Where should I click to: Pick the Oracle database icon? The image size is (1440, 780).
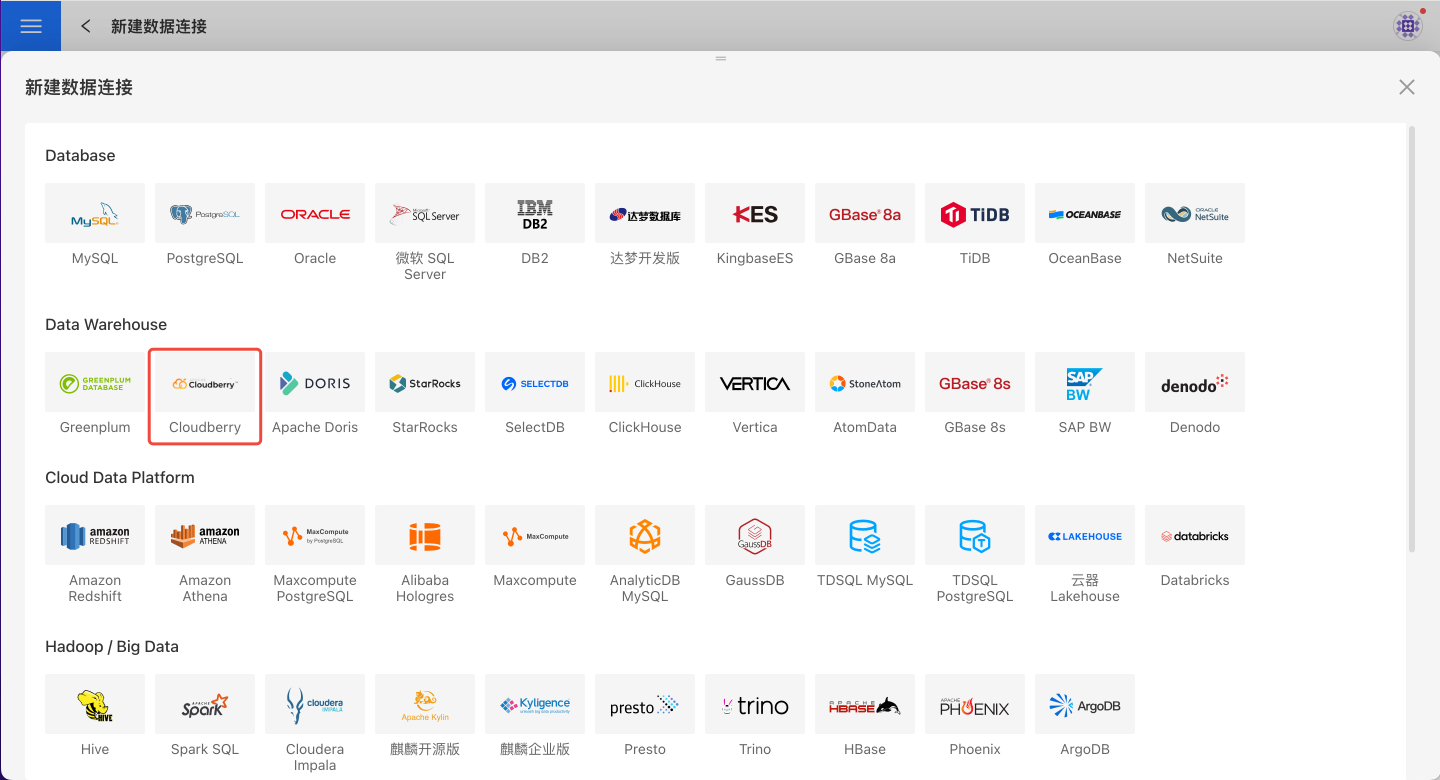click(315, 213)
